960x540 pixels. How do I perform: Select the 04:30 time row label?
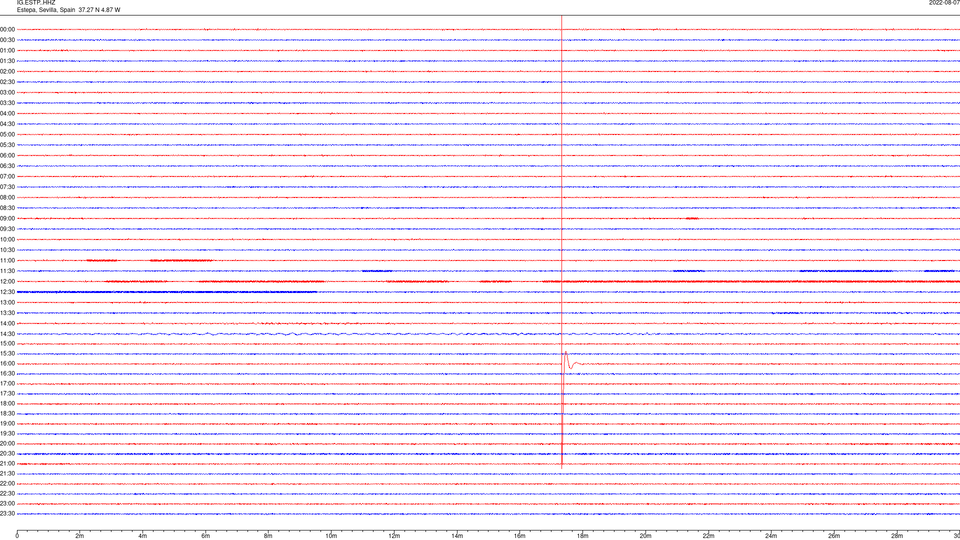[x=7, y=124]
